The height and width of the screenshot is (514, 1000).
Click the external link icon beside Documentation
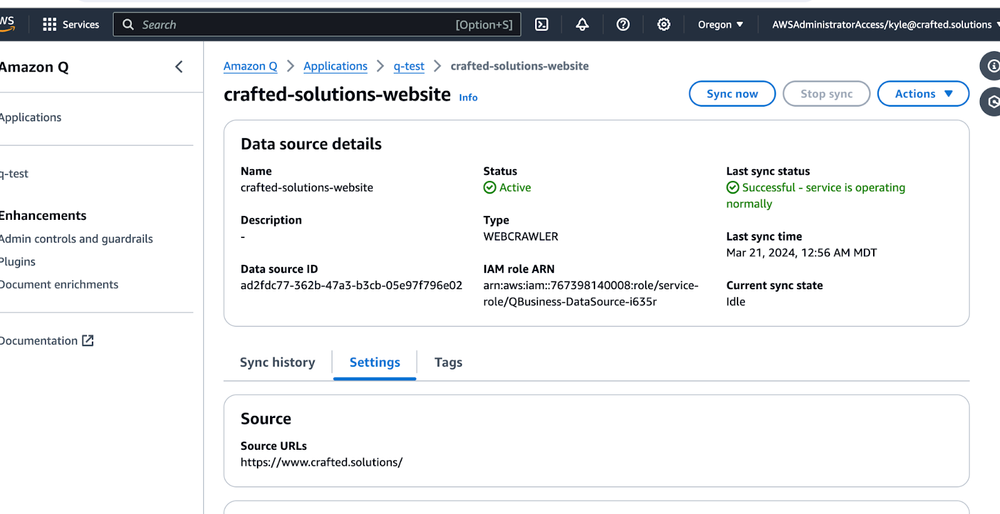(88, 341)
